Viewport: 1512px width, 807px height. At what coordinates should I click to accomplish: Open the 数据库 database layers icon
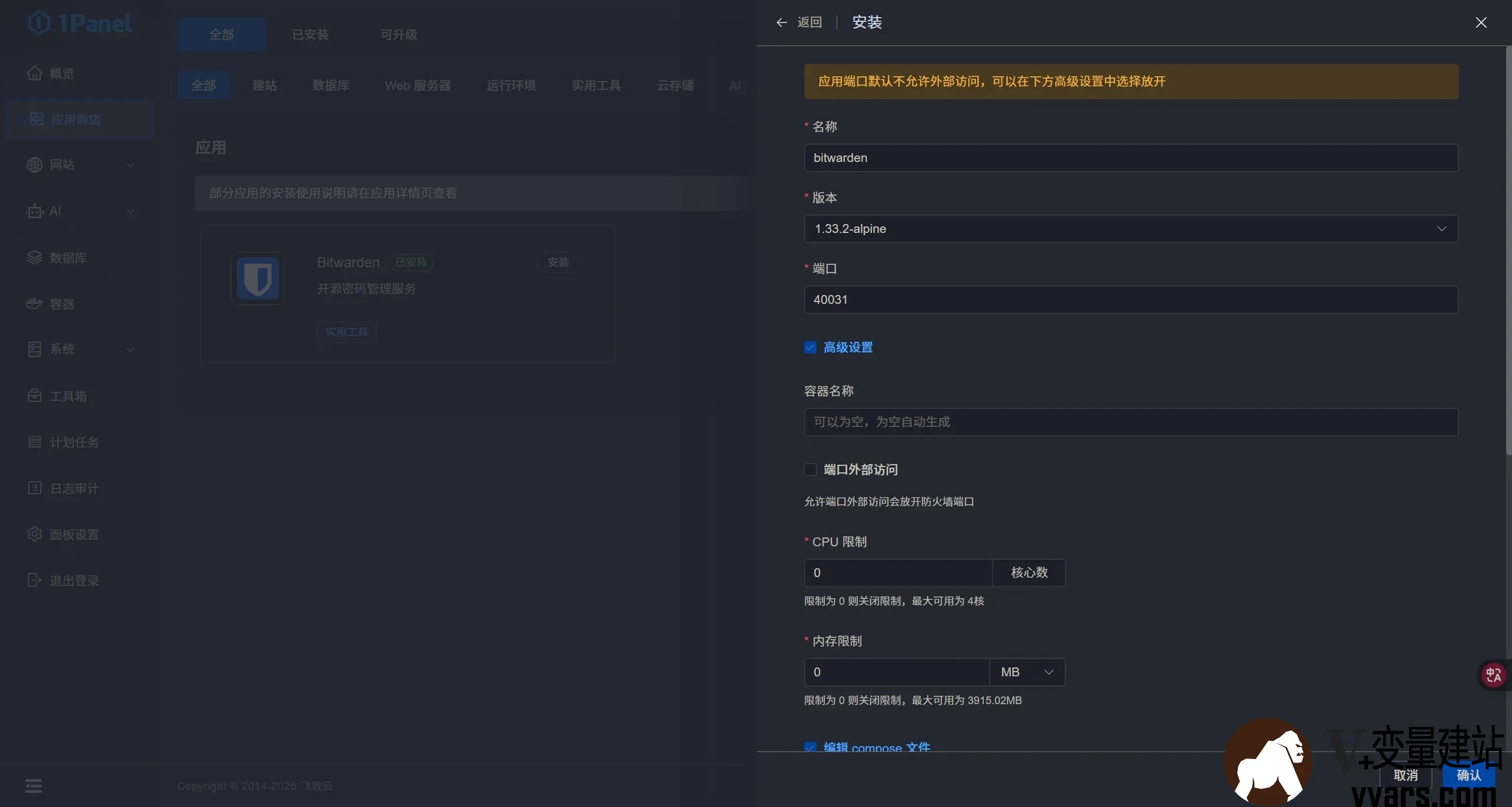pyautogui.click(x=35, y=257)
